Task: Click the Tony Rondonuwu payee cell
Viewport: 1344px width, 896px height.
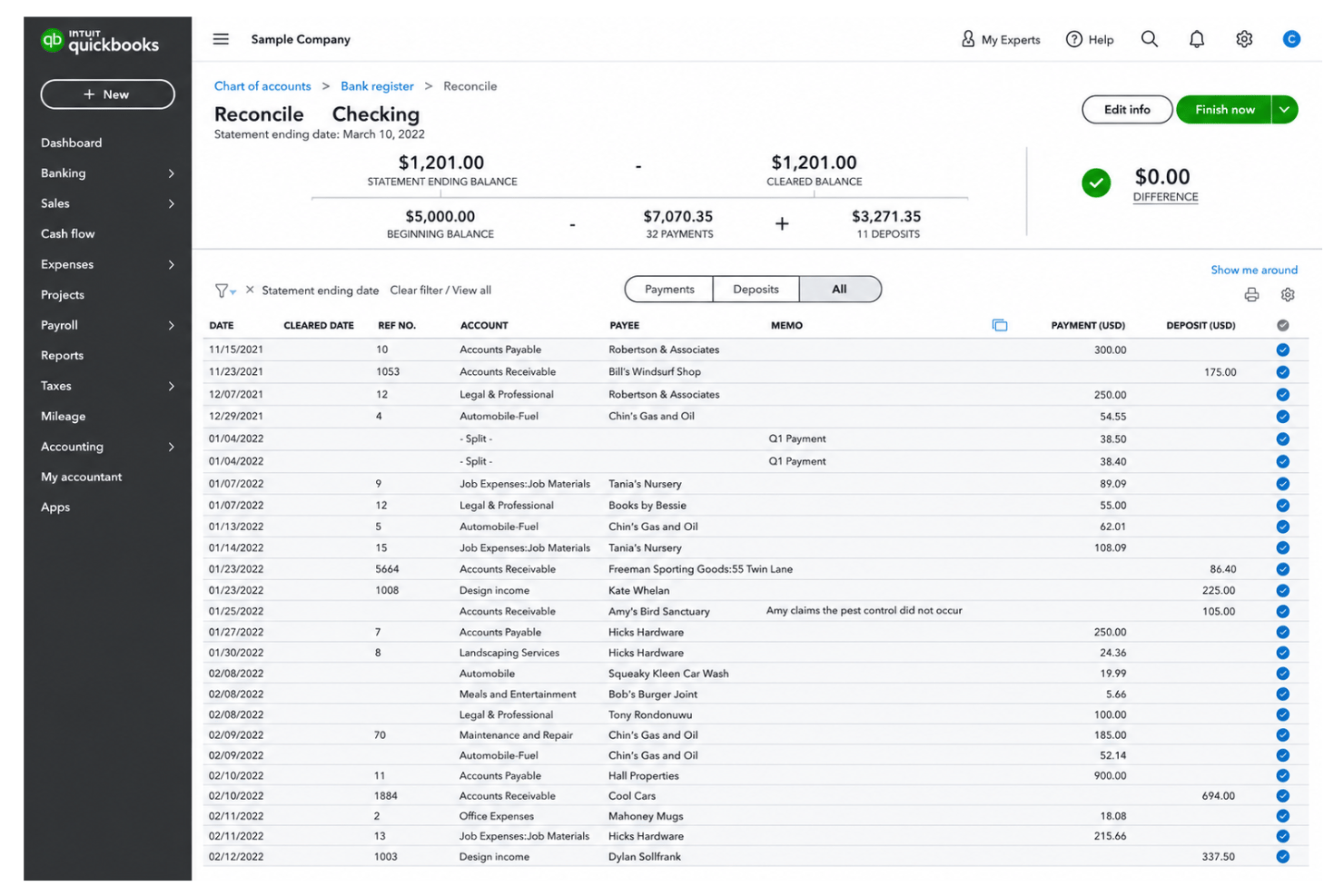Action: (x=650, y=715)
